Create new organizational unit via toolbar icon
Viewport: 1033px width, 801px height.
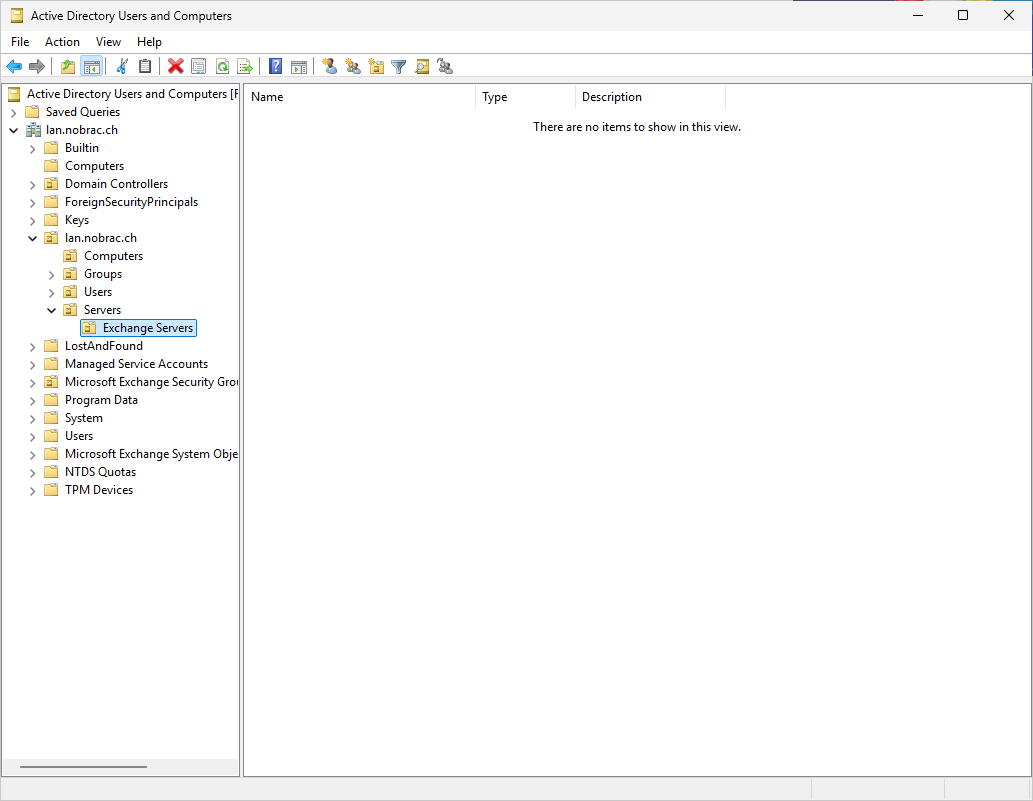point(376,67)
